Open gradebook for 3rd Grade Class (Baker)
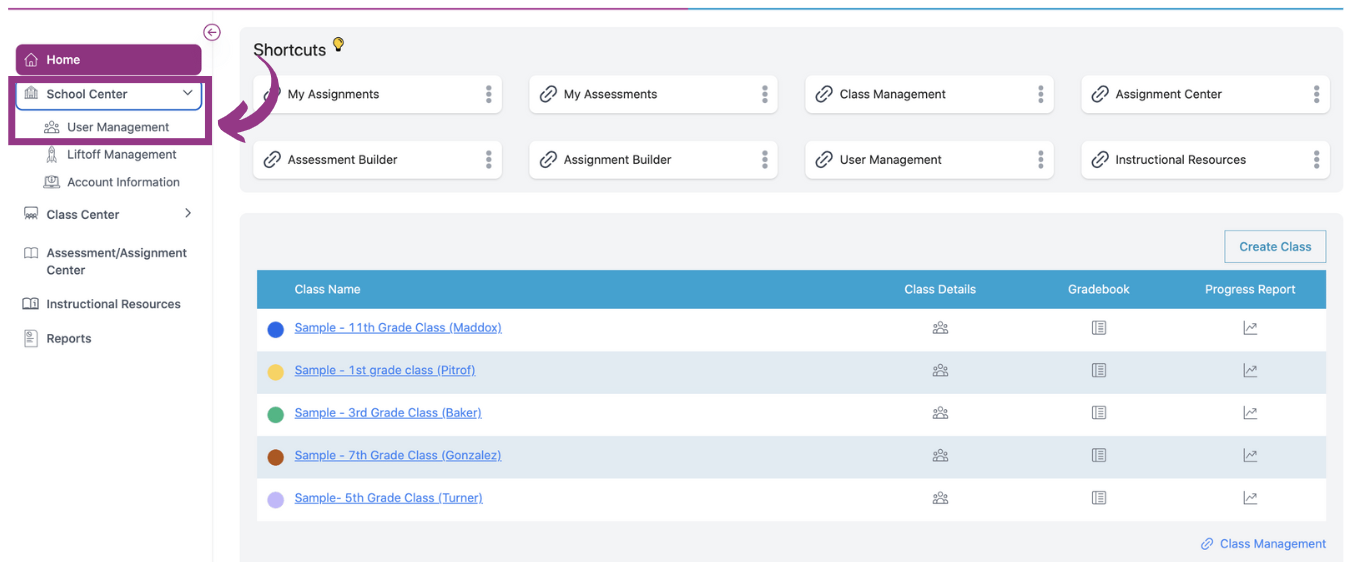Screen dimensions: 1350x562 tap(1099, 413)
